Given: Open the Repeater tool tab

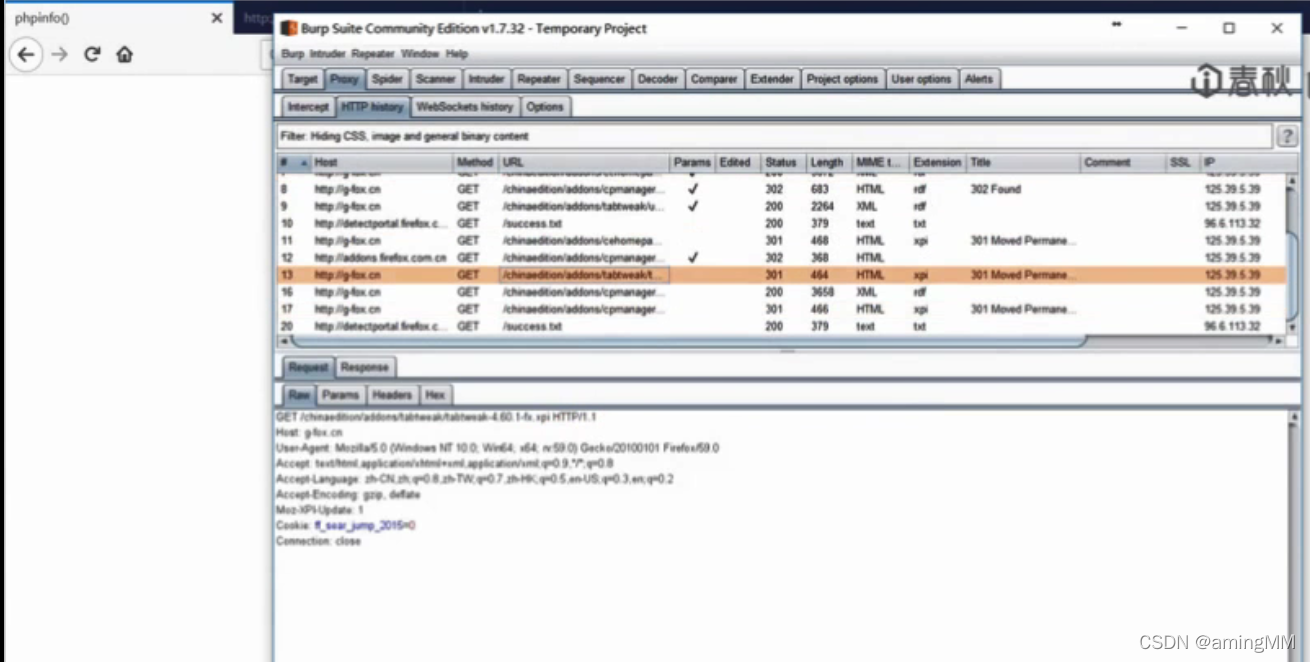Looking at the screenshot, I should (x=539, y=79).
